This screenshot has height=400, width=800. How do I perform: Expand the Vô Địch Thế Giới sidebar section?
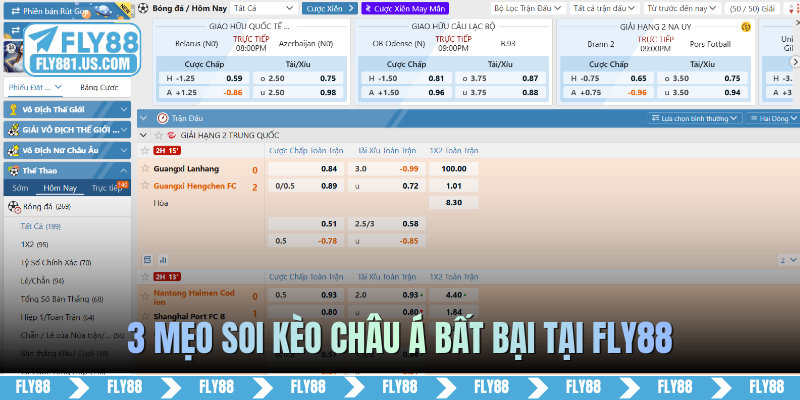pos(124,109)
